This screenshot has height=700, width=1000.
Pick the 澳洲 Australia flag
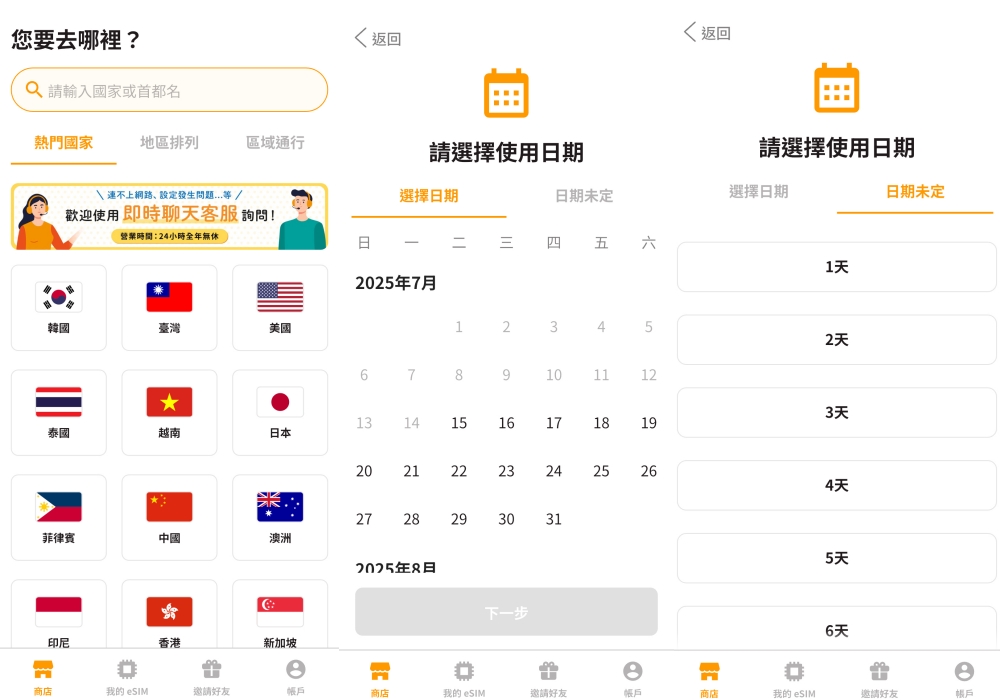(x=280, y=517)
